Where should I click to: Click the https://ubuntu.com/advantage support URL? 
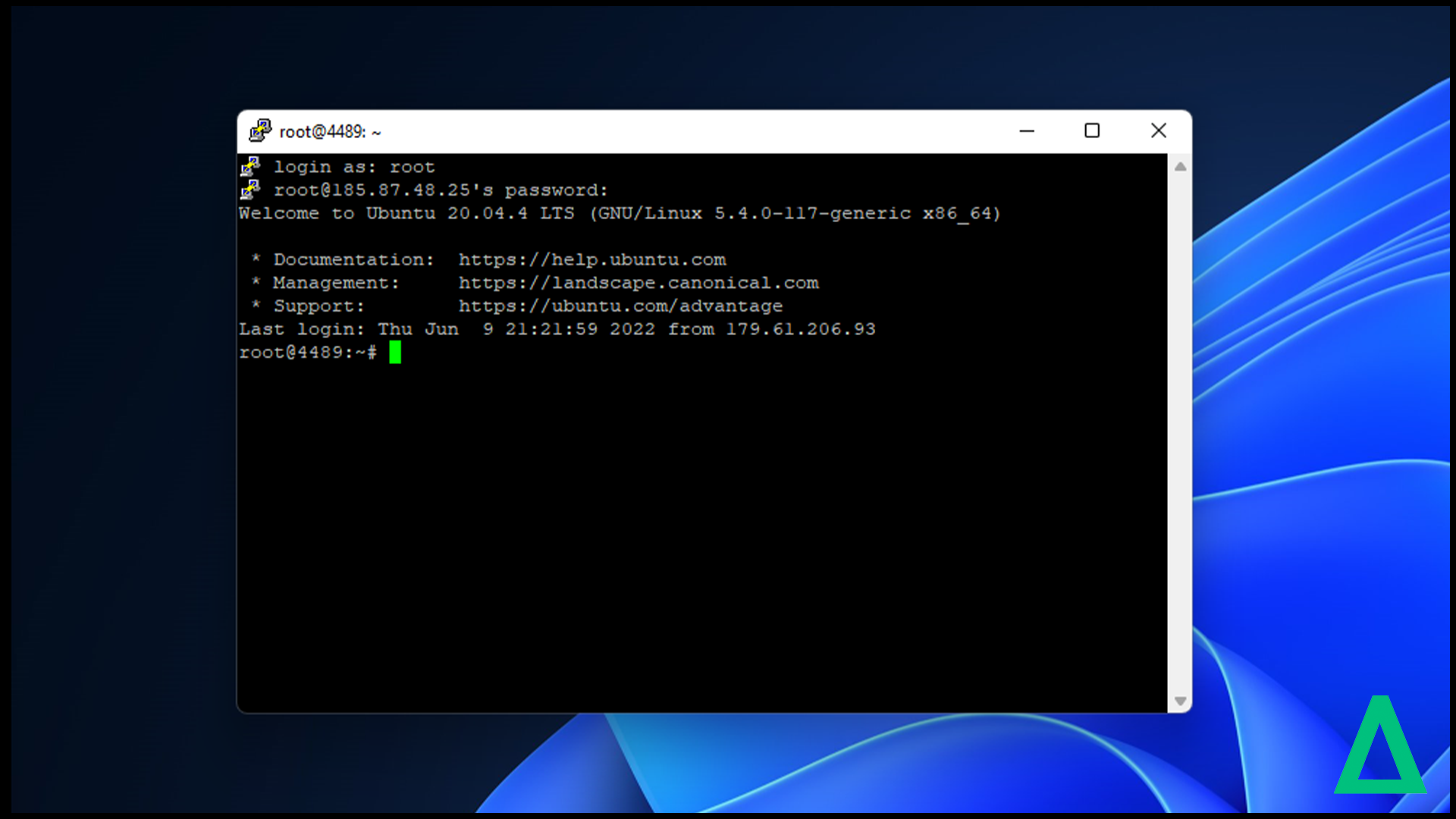(x=620, y=306)
